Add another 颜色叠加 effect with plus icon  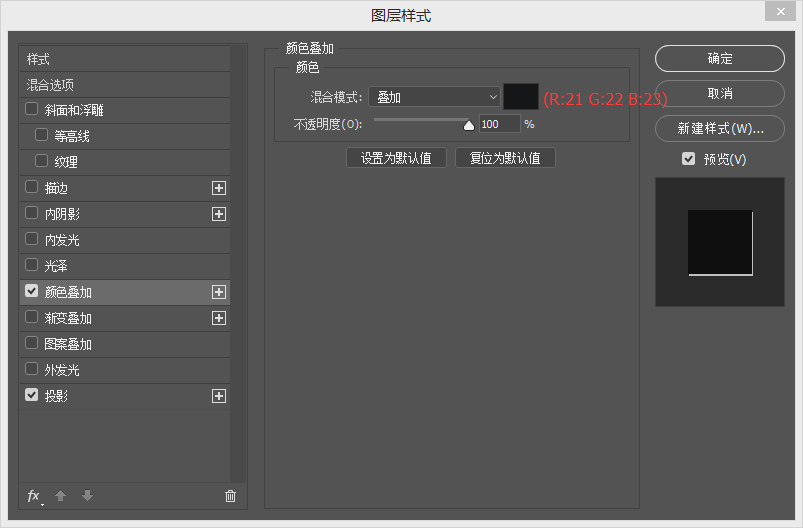click(219, 292)
